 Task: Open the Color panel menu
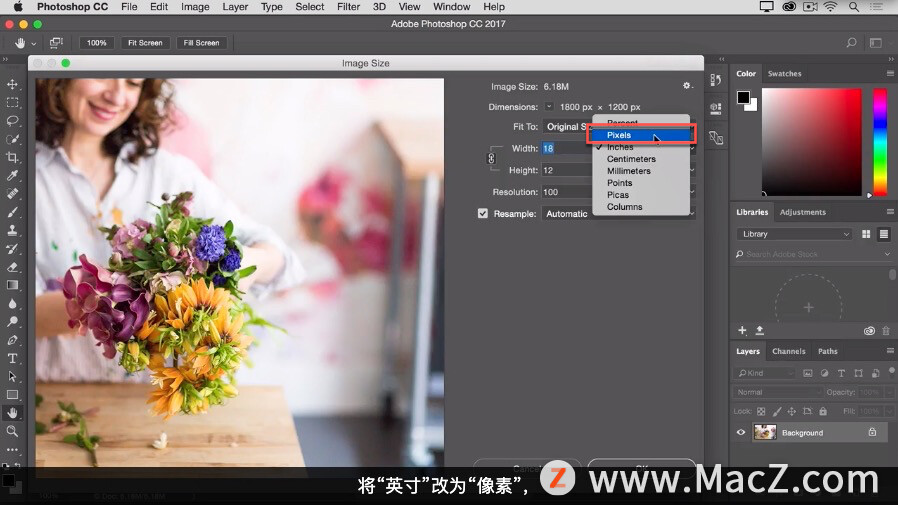[x=890, y=73]
